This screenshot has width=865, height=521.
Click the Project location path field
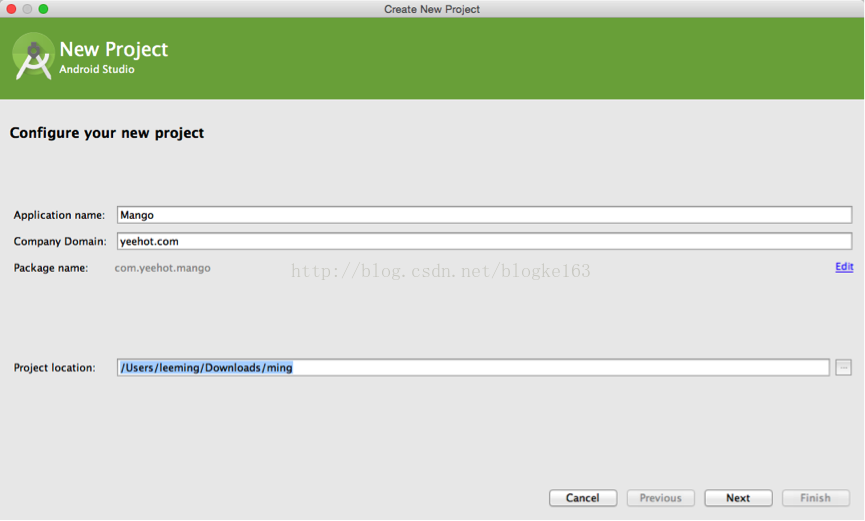[473, 368]
